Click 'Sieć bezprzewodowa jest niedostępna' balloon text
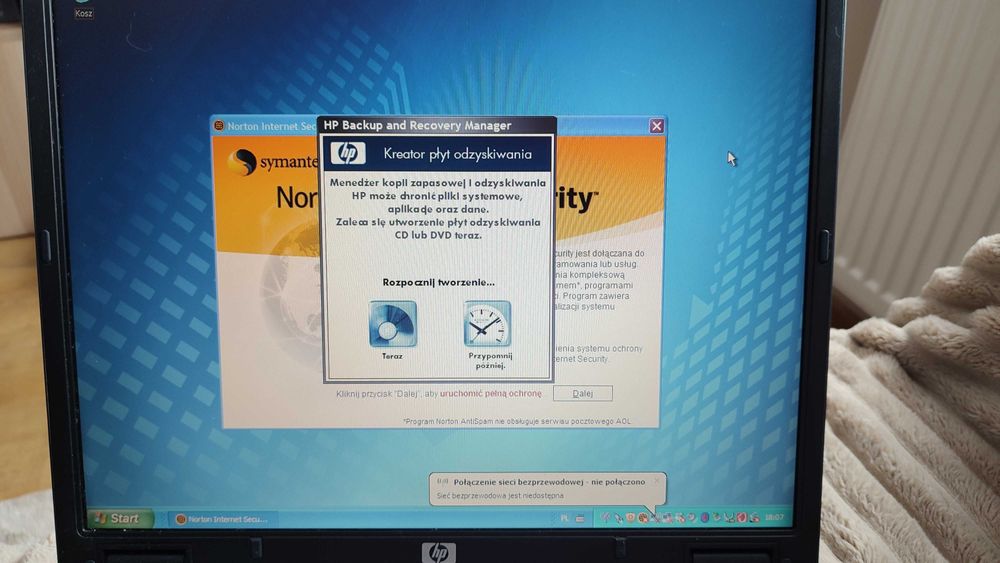Screen dimensions: 1000x563 (500, 495)
